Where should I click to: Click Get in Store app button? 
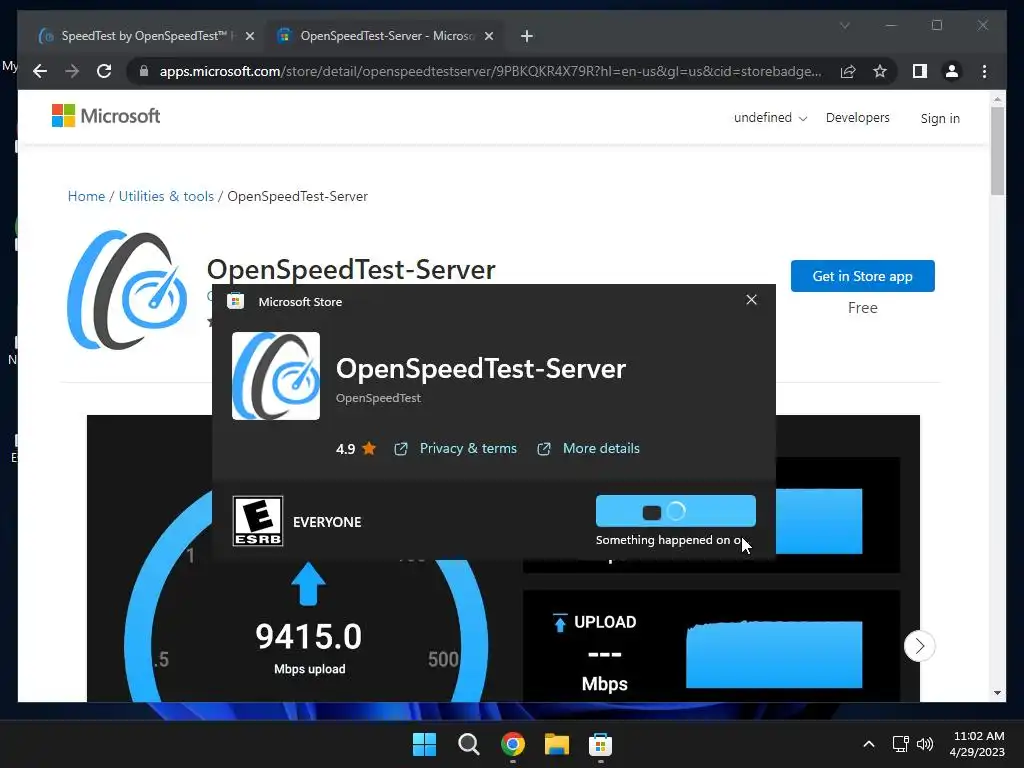tap(862, 276)
